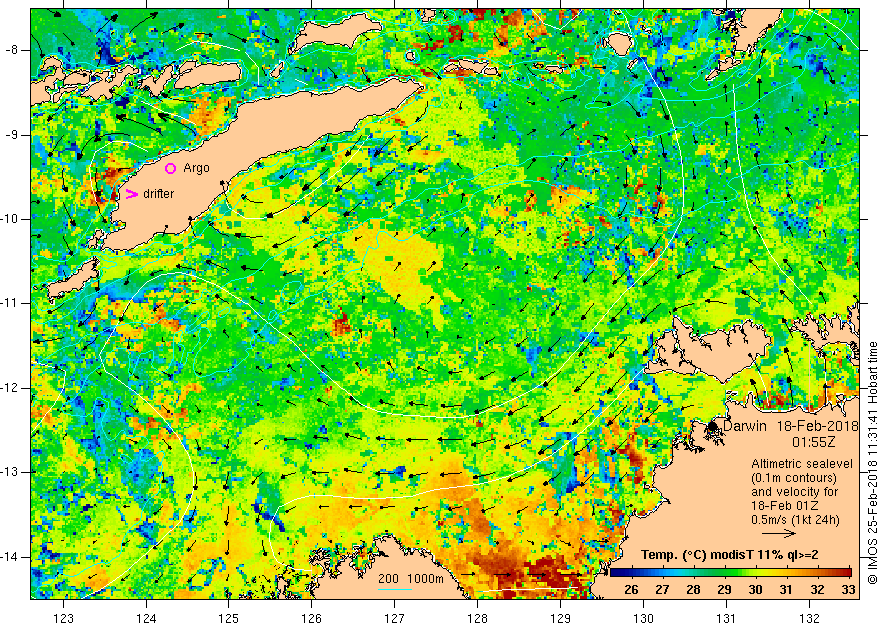Click the 'Argo' label text
Viewport: 880px width, 630px height.
196,168
